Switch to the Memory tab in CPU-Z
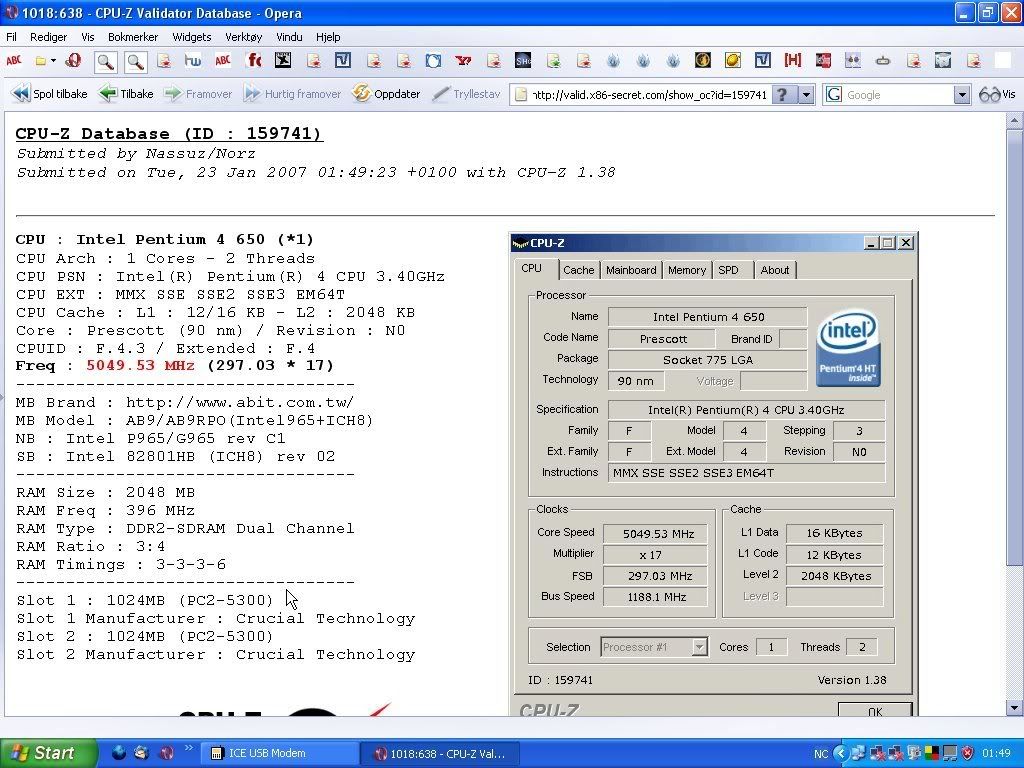The image size is (1024, 768). tap(687, 270)
